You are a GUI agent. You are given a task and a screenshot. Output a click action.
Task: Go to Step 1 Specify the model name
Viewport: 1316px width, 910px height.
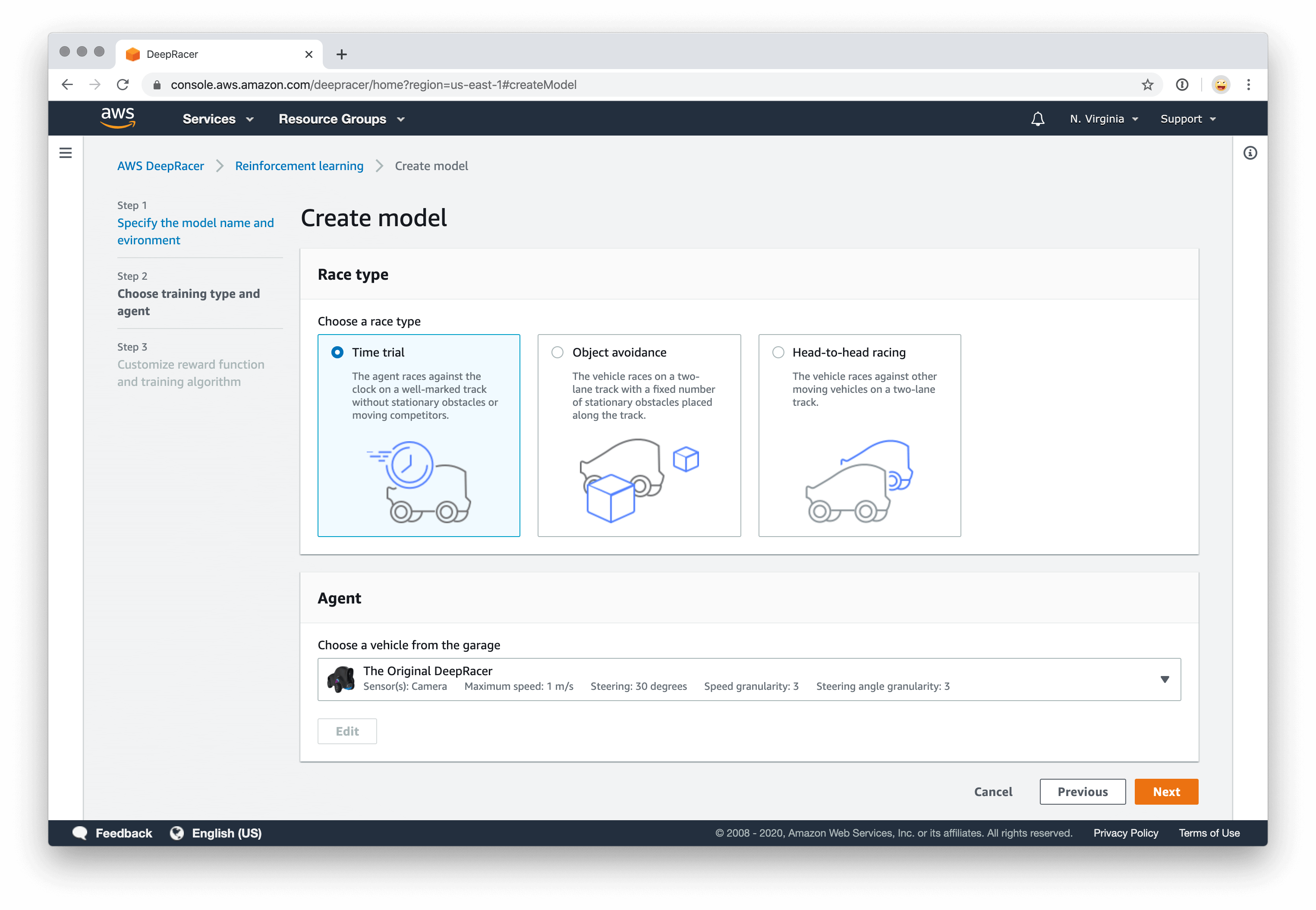click(x=195, y=231)
